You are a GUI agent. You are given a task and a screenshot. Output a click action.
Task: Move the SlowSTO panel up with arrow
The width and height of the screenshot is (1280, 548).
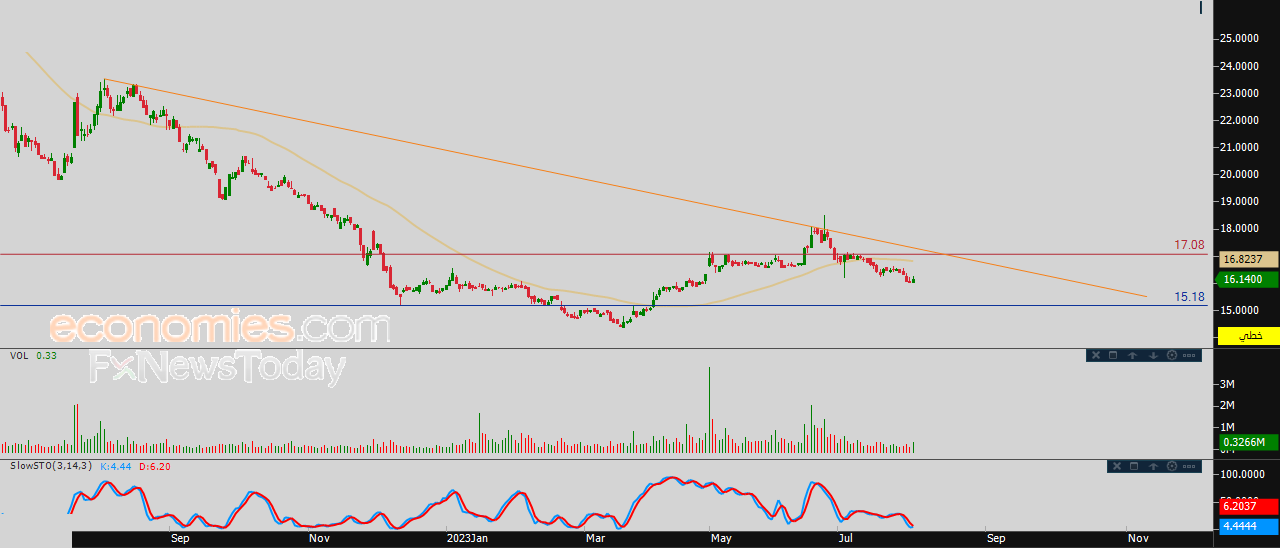click(x=1154, y=466)
